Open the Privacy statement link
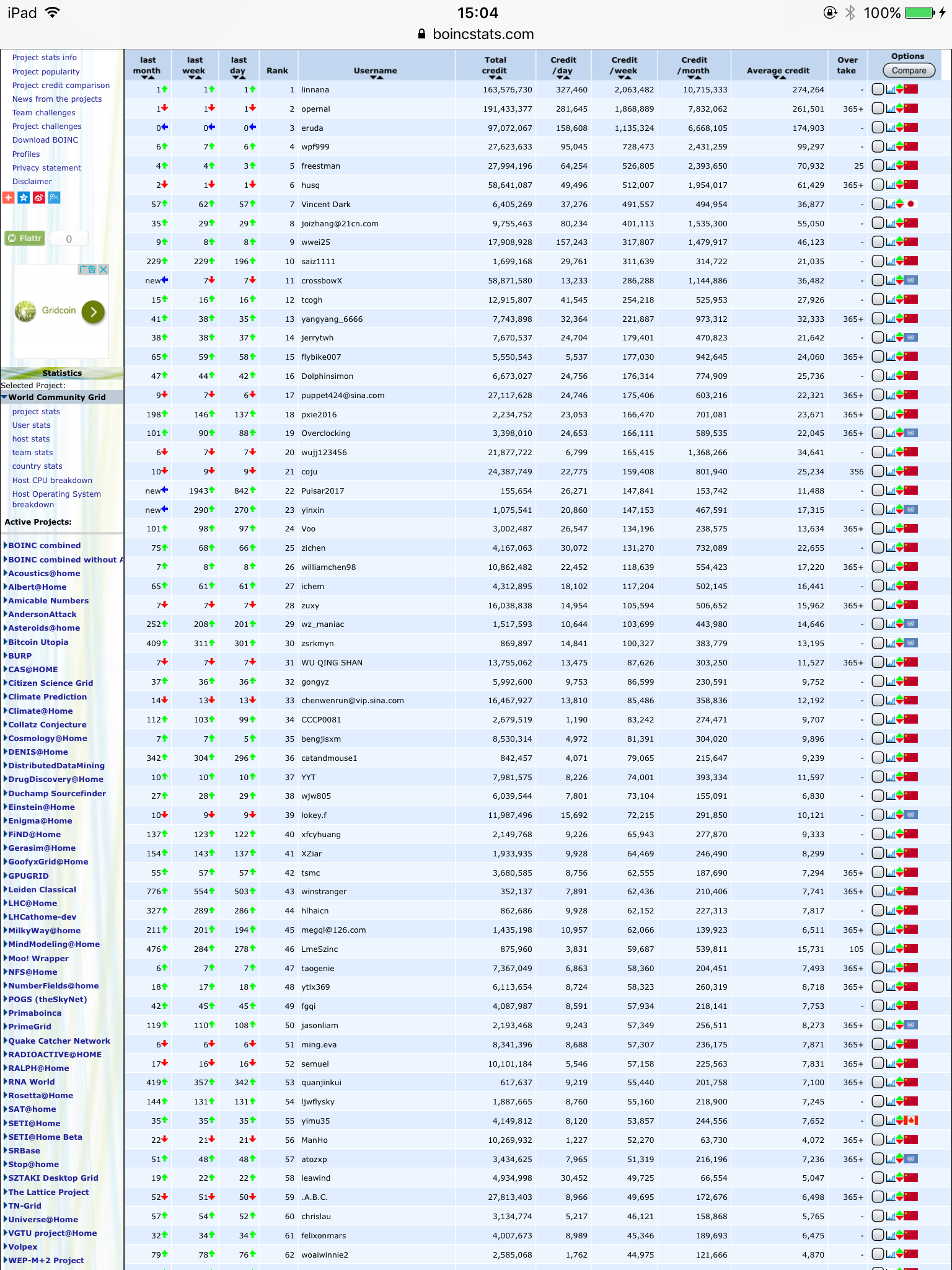The height and width of the screenshot is (1270, 952). point(46,168)
